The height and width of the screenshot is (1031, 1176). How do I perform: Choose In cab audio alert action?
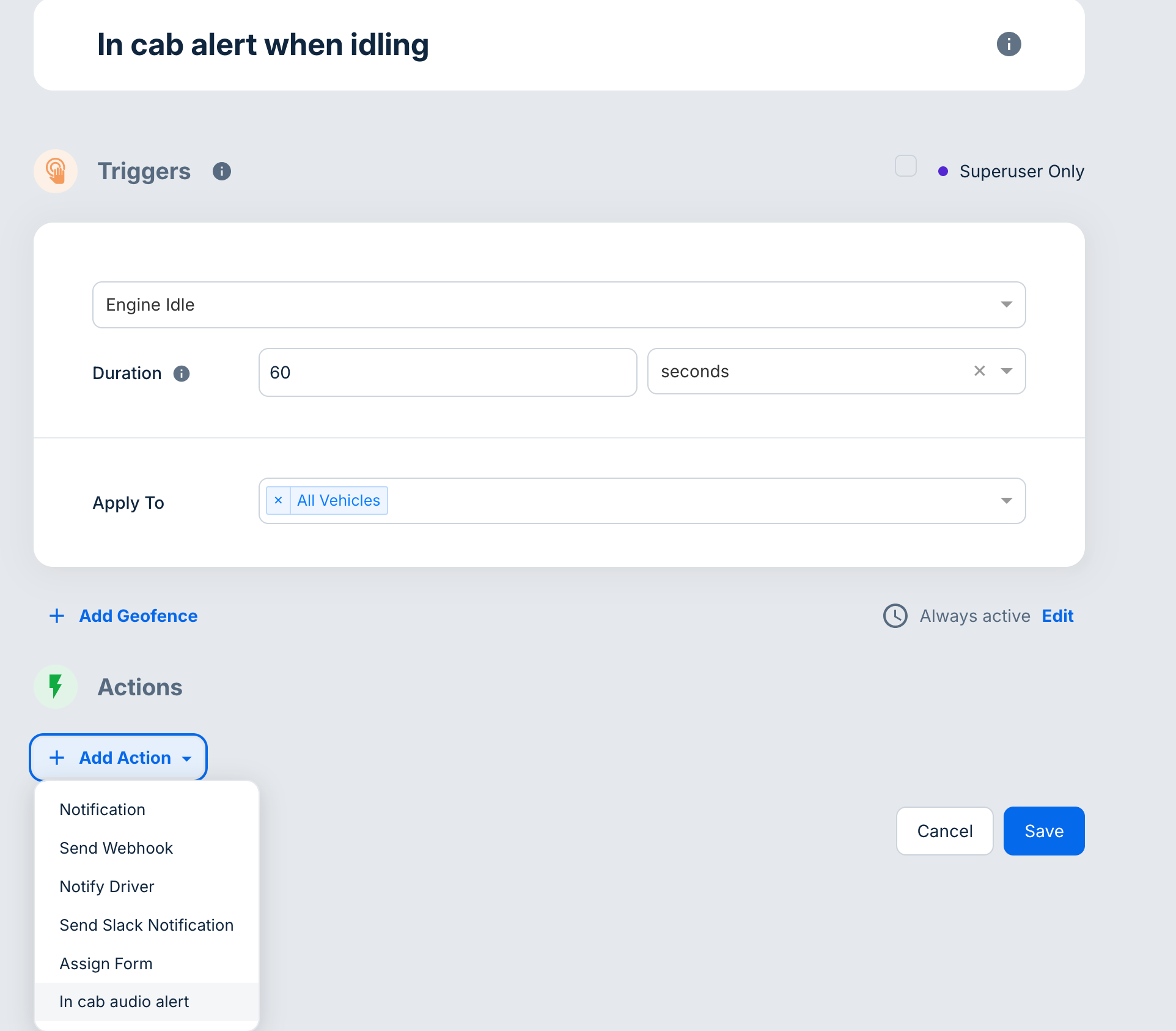[124, 1002]
